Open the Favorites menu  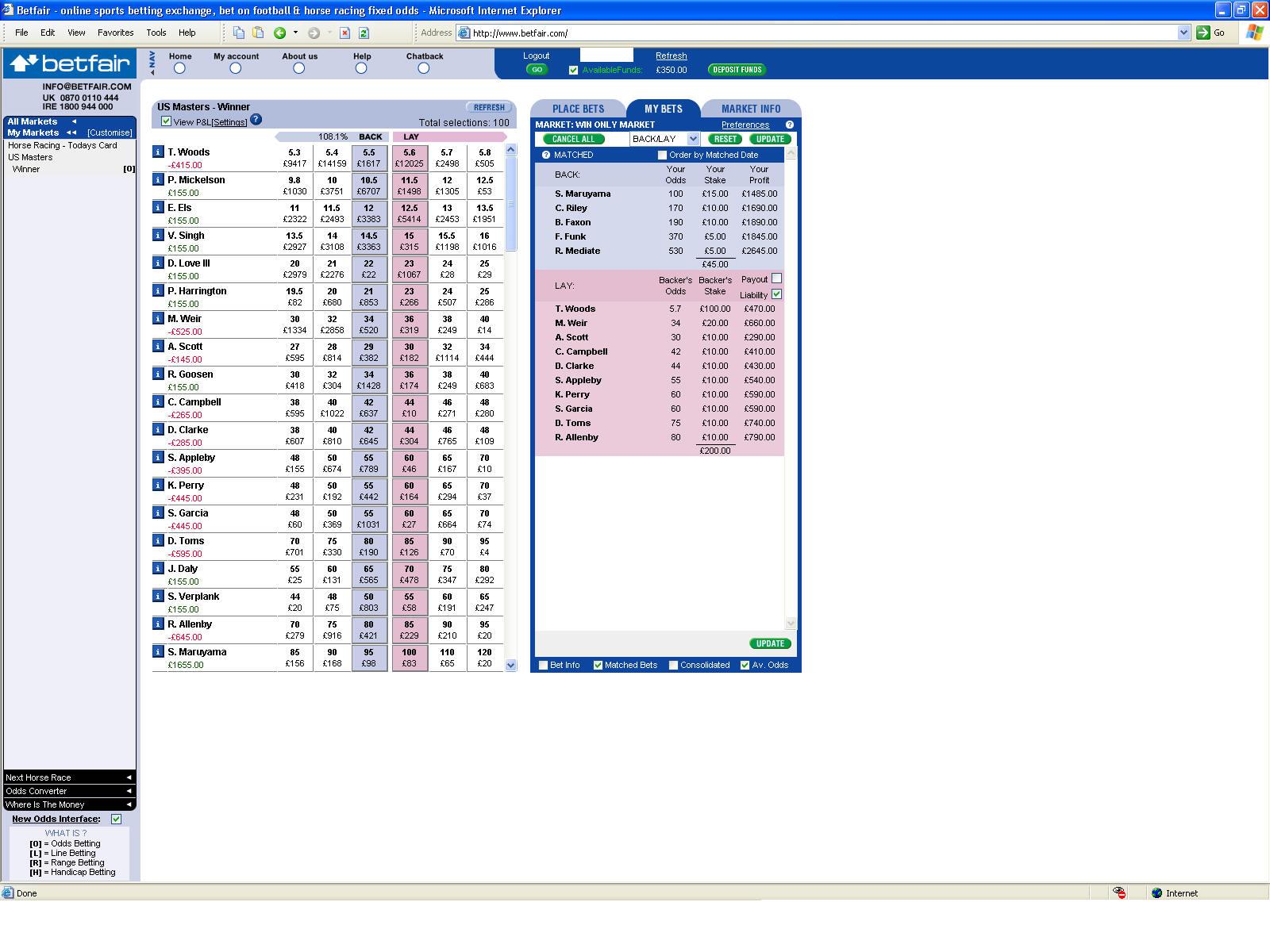(115, 33)
